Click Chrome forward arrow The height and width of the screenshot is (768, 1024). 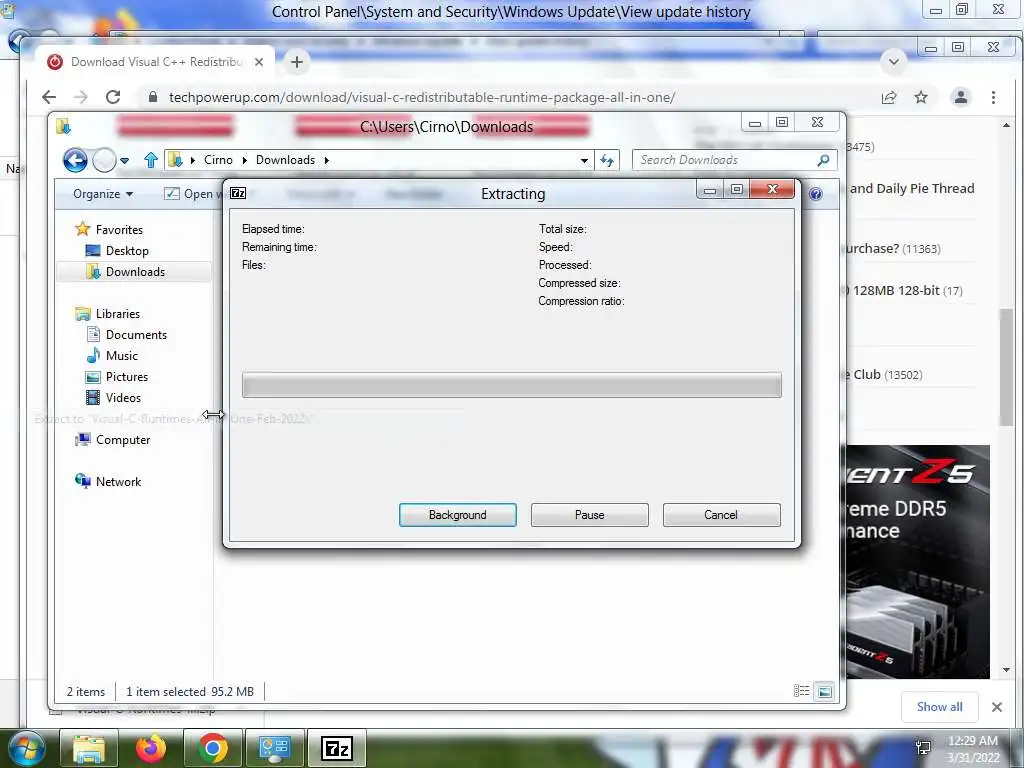click(x=80, y=97)
